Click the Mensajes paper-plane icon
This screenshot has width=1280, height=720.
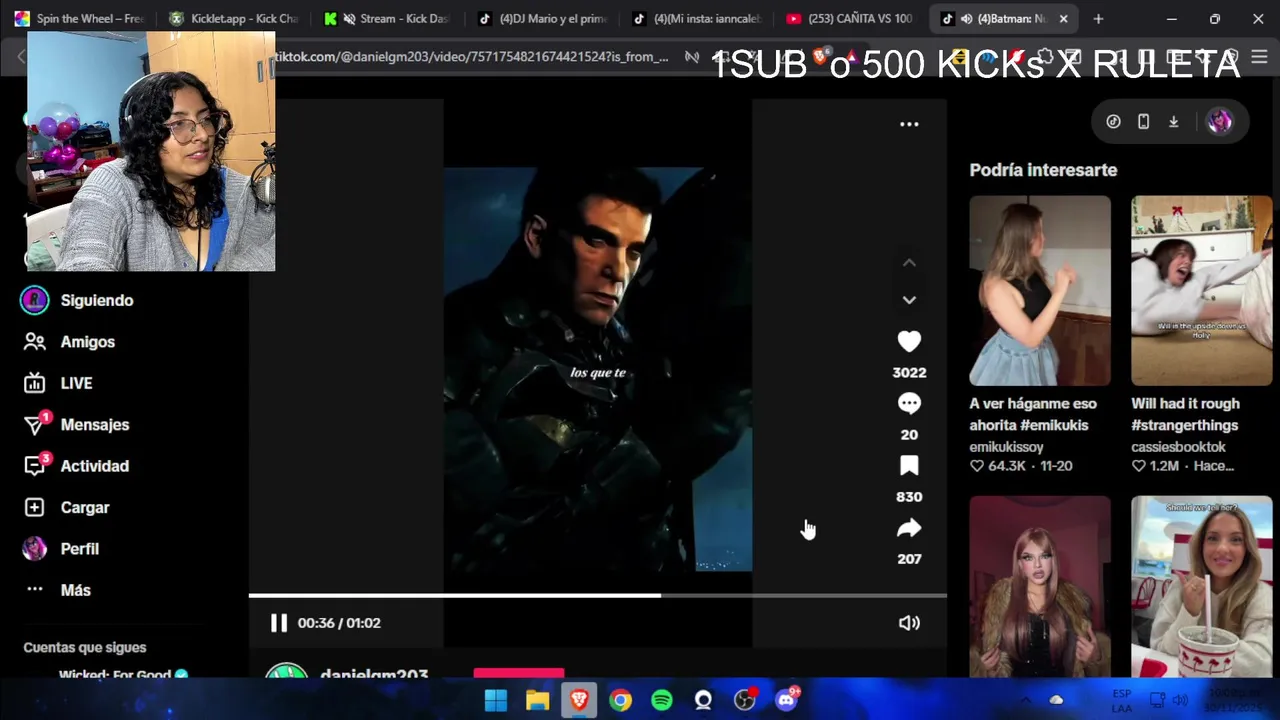point(35,425)
